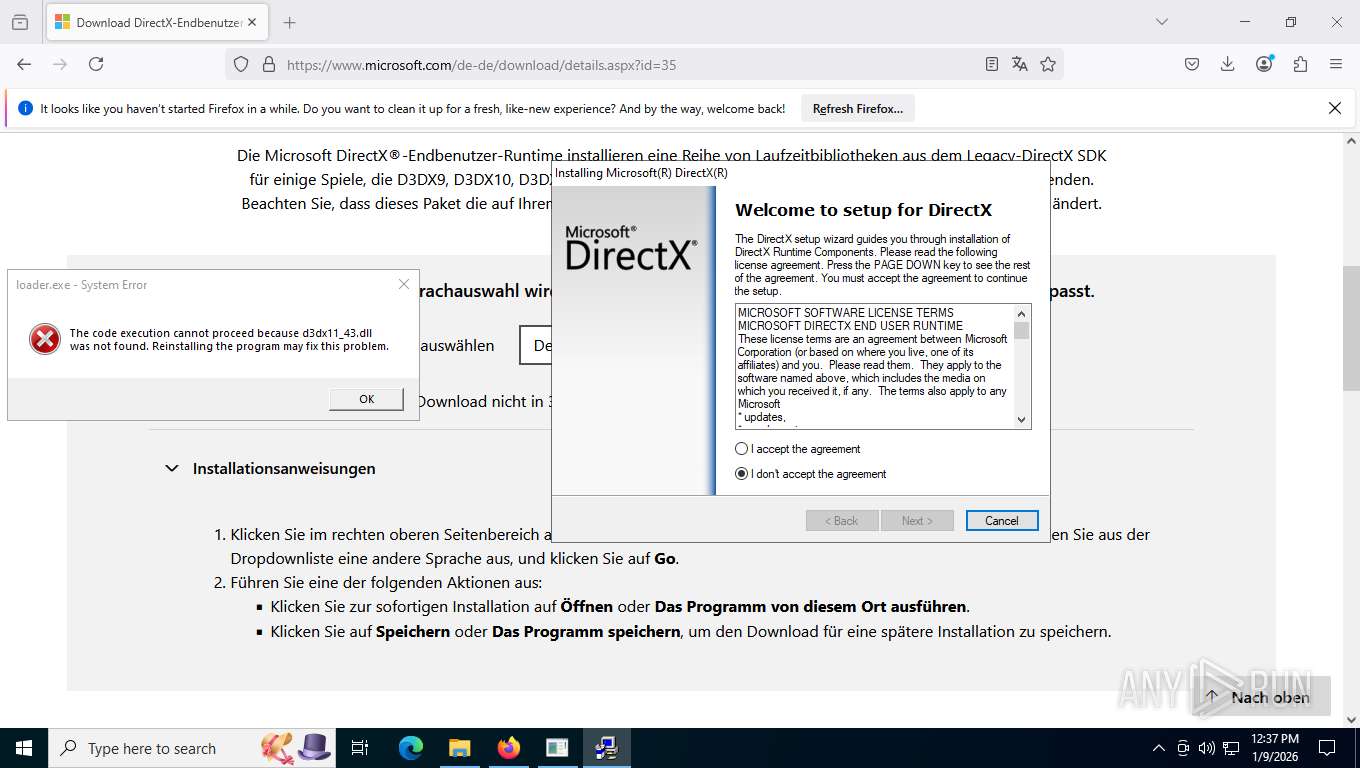Open Firefox downloads panel
The height and width of the screenshot is (768, 1360).
point(1228,64)
